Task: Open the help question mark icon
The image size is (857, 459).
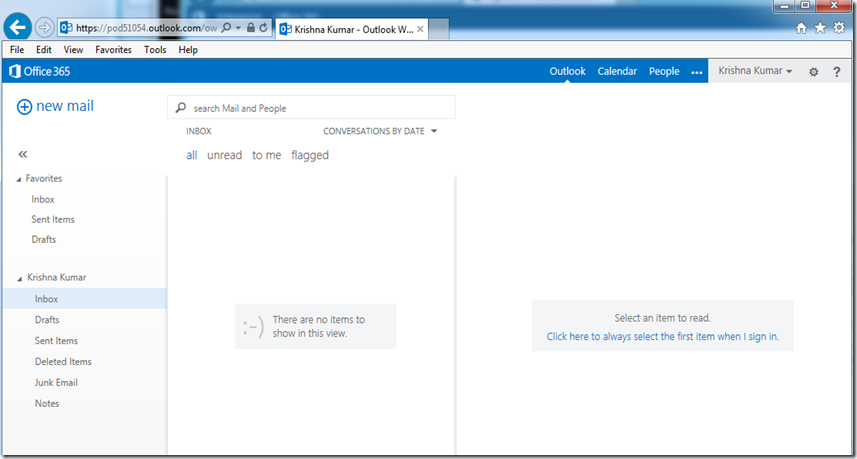Action: (837, 72)
